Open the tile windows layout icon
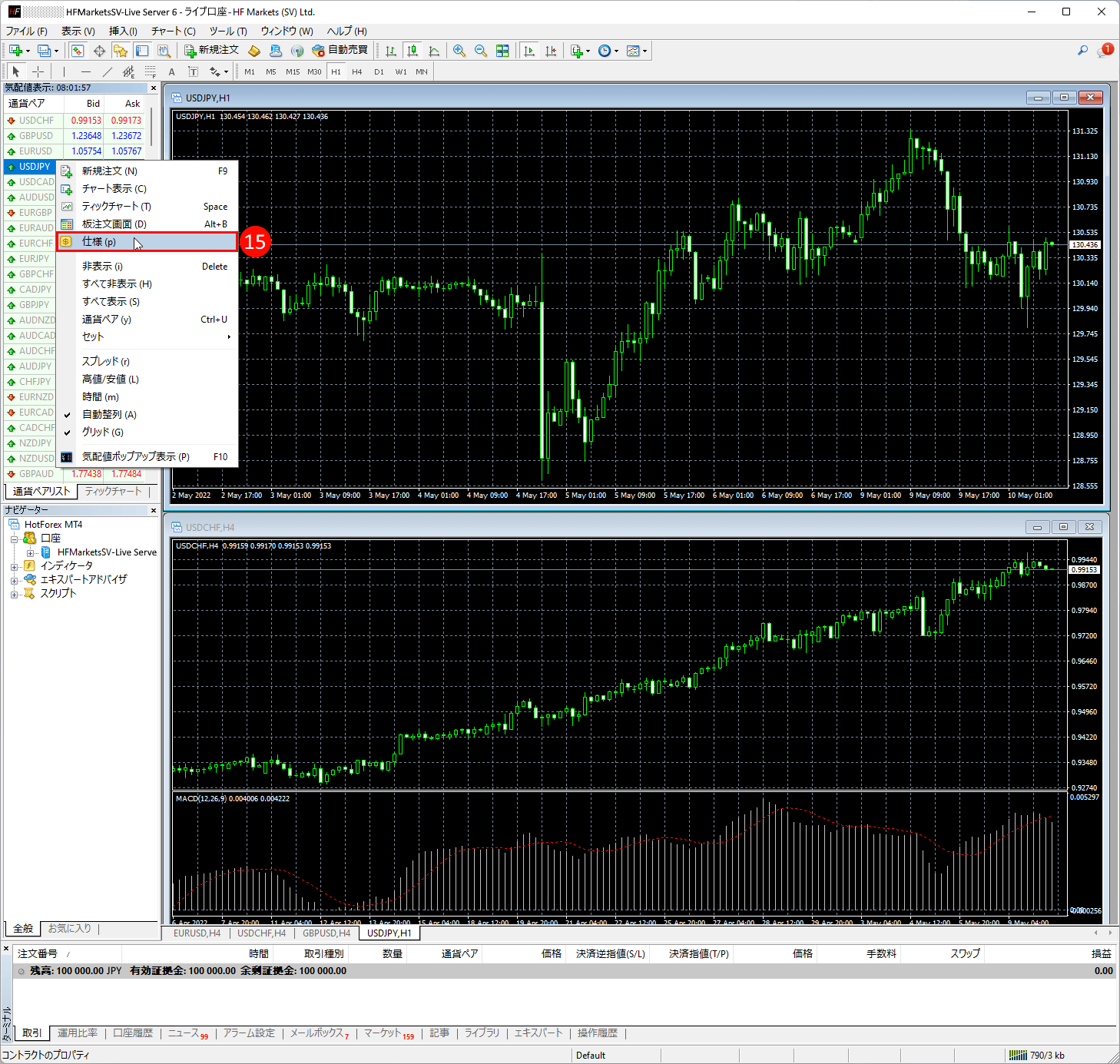 (502, 51)
